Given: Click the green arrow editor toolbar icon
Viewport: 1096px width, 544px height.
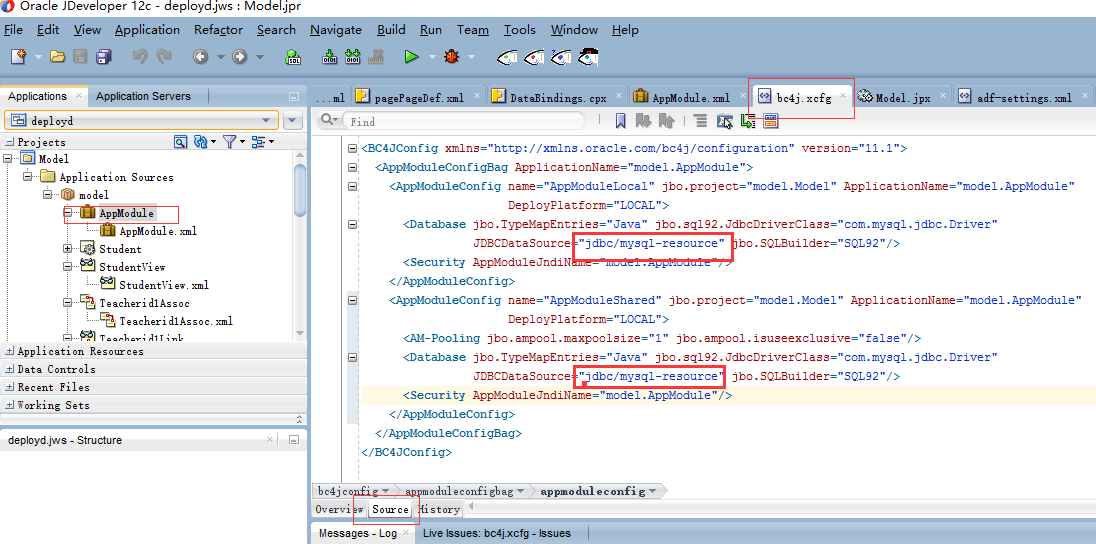Looking at the screenshot, I should point(748,121).
